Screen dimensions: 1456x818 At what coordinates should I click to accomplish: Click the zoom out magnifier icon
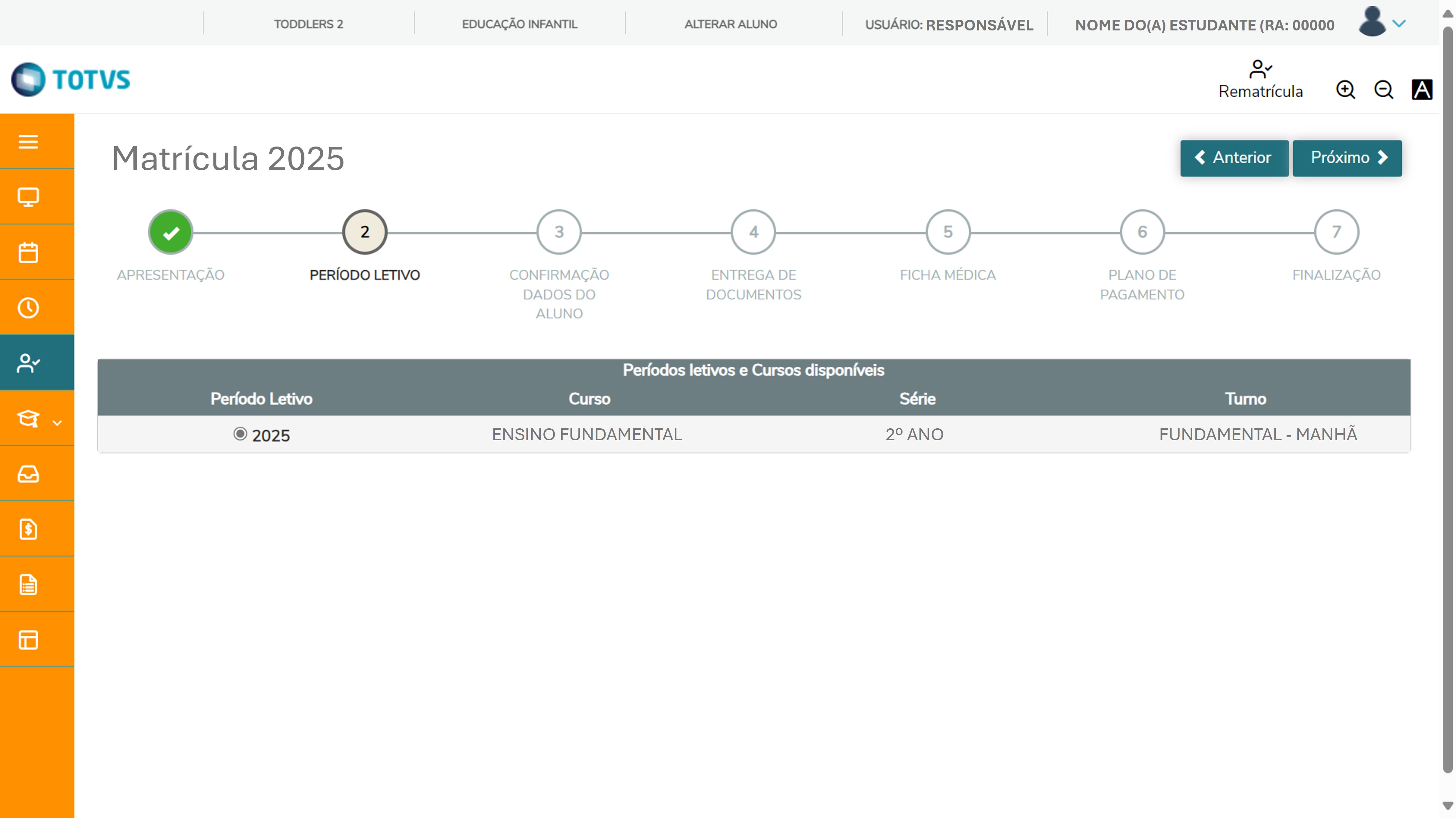[1384, 90]
